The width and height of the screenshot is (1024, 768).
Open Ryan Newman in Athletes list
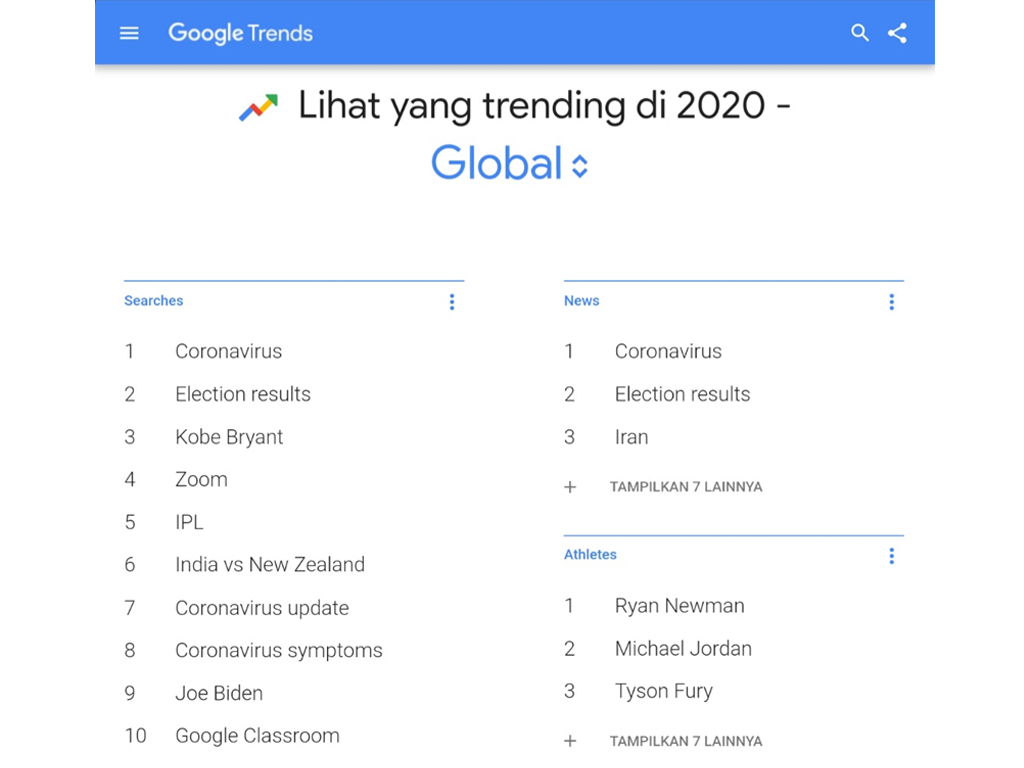coord(679,606)
